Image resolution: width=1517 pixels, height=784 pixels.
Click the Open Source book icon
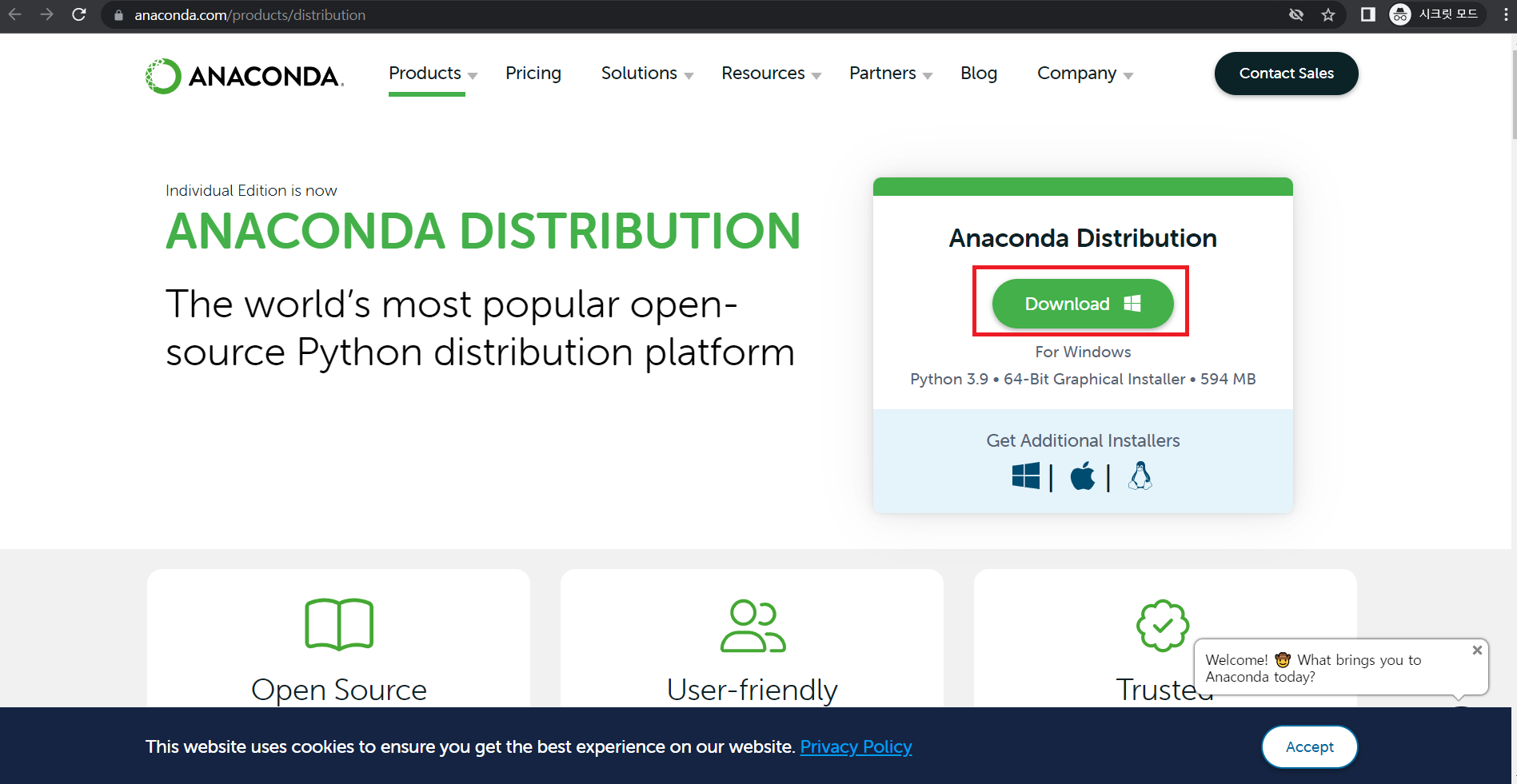339,624
